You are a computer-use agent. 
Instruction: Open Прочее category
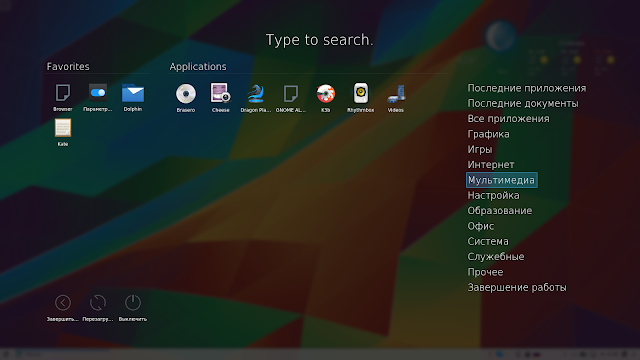click(x=485, y=272)
